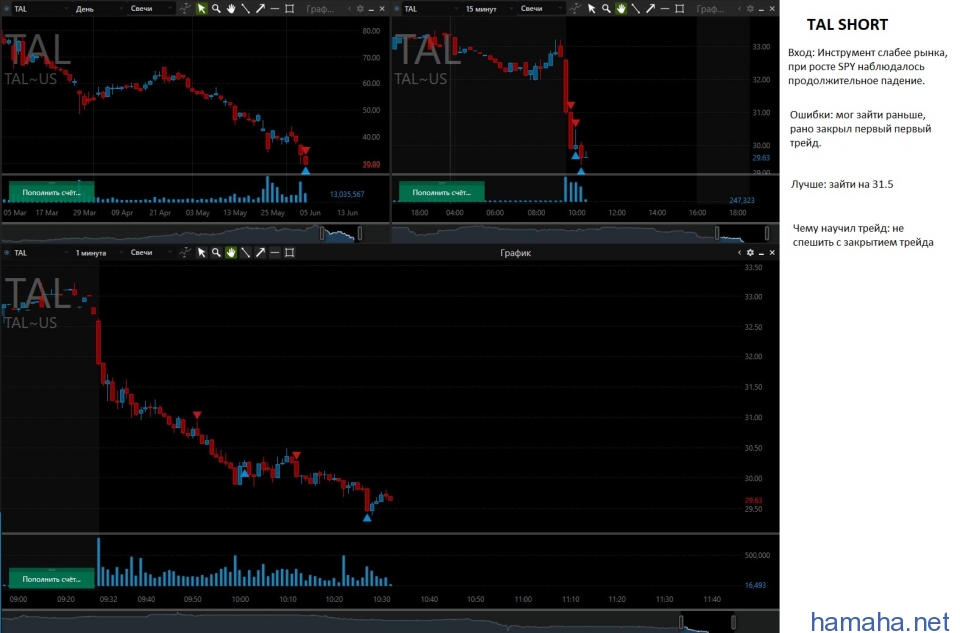
Task: Click the TAL SHORT heading in the notes
Action: pyautogui.click(x=847, y=24)
